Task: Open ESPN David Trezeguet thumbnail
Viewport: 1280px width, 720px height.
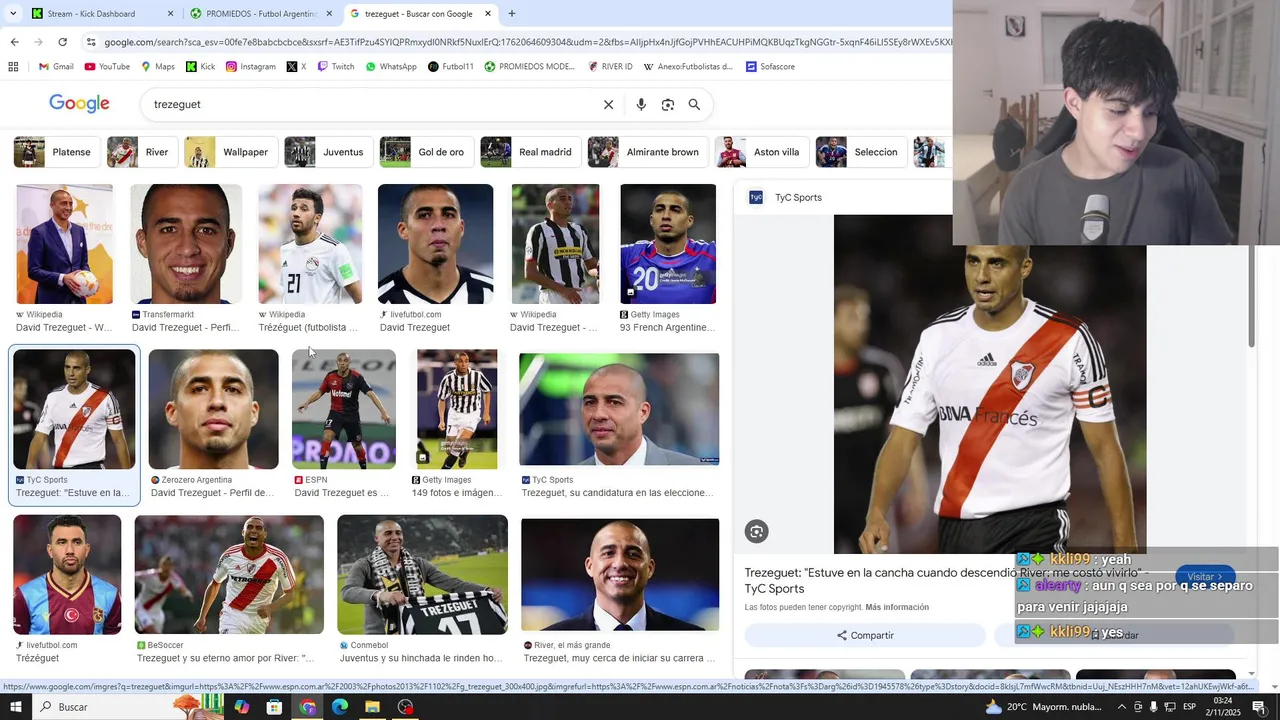Action: 343,409
